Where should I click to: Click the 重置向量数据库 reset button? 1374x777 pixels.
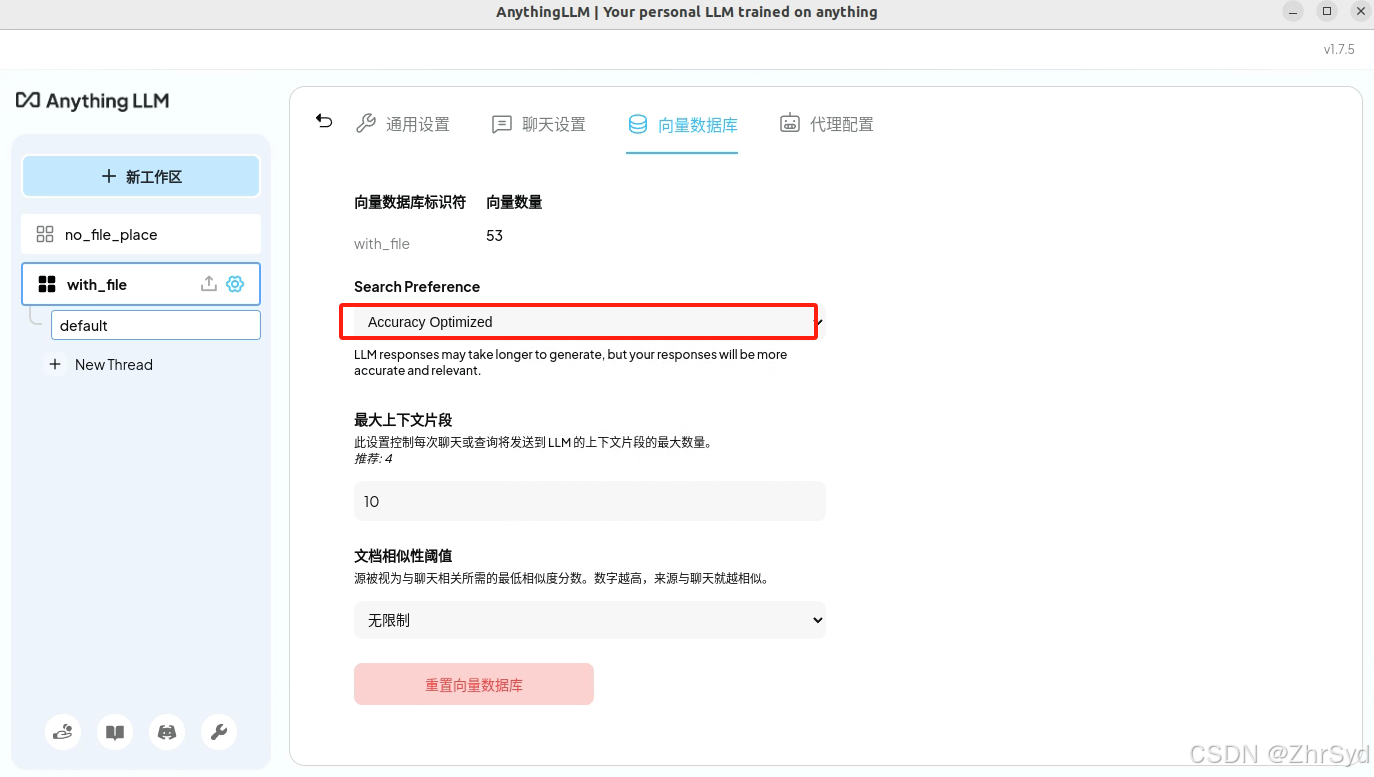tap(474, 684)
